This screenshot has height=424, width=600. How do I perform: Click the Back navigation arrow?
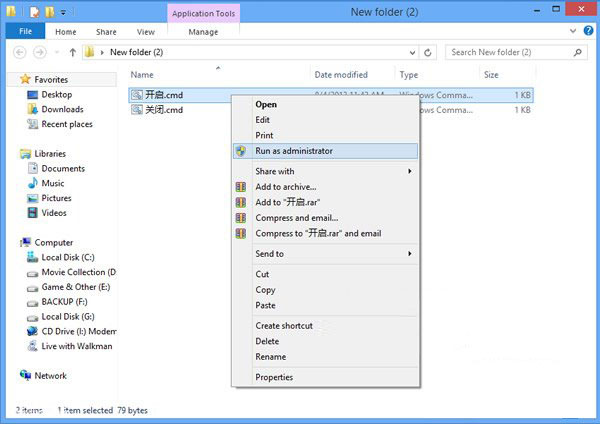(20, 52)
